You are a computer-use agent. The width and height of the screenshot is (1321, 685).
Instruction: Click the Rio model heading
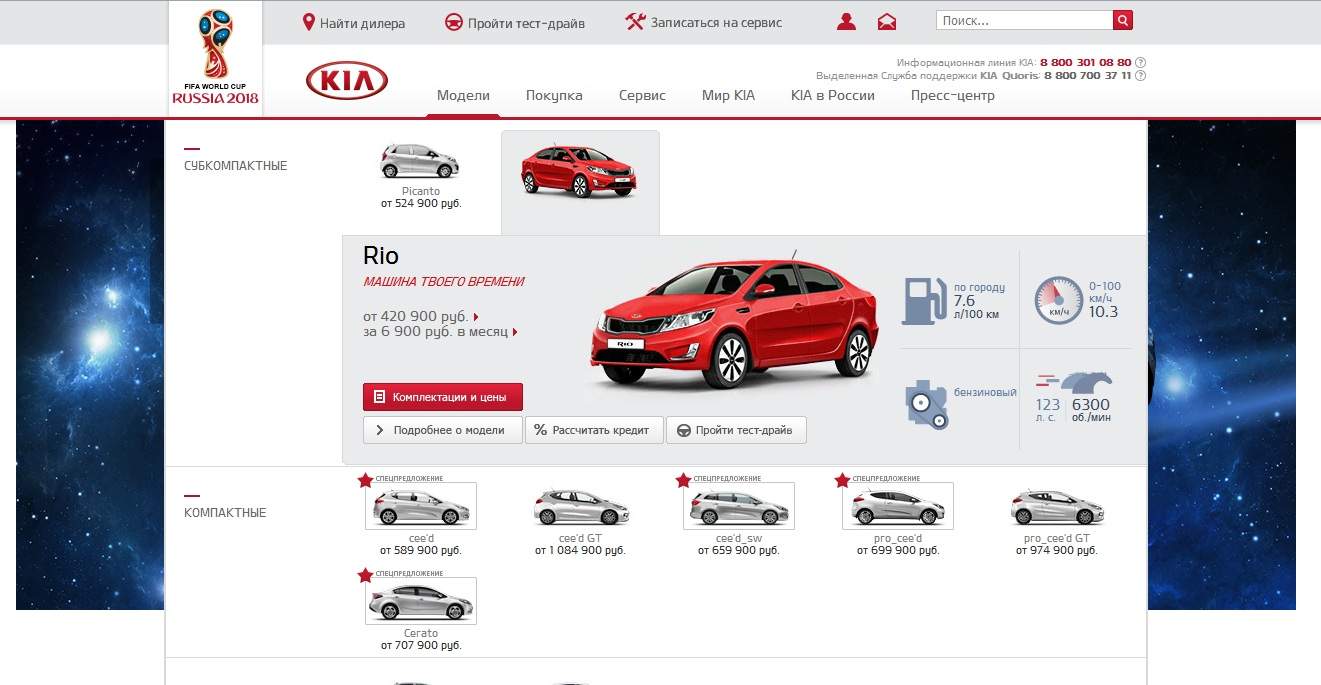381,256
